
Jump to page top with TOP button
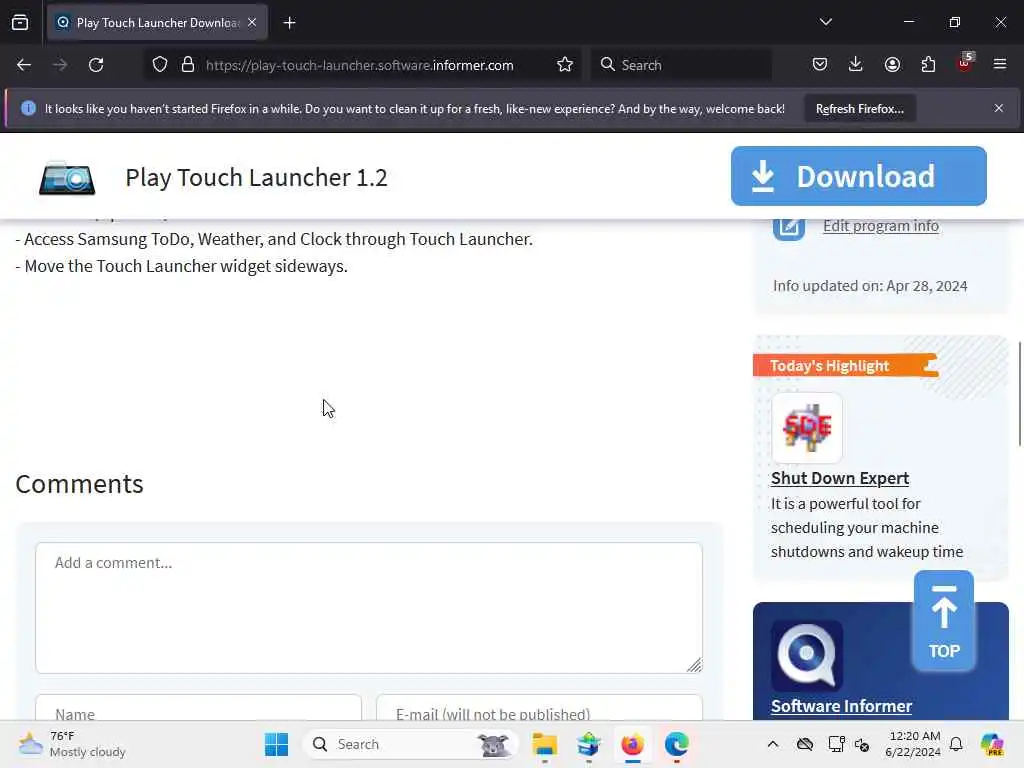pyautogui.click(x=944, y=621)
